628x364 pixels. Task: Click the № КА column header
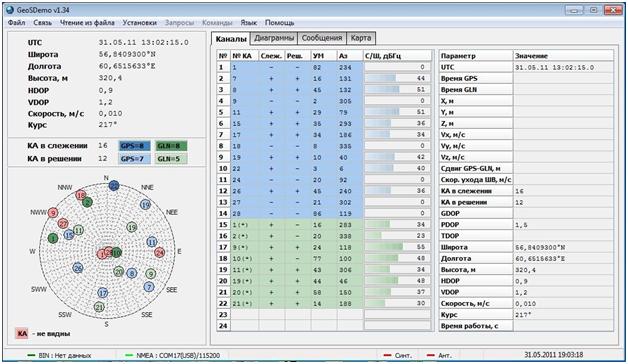coord(244,56)
